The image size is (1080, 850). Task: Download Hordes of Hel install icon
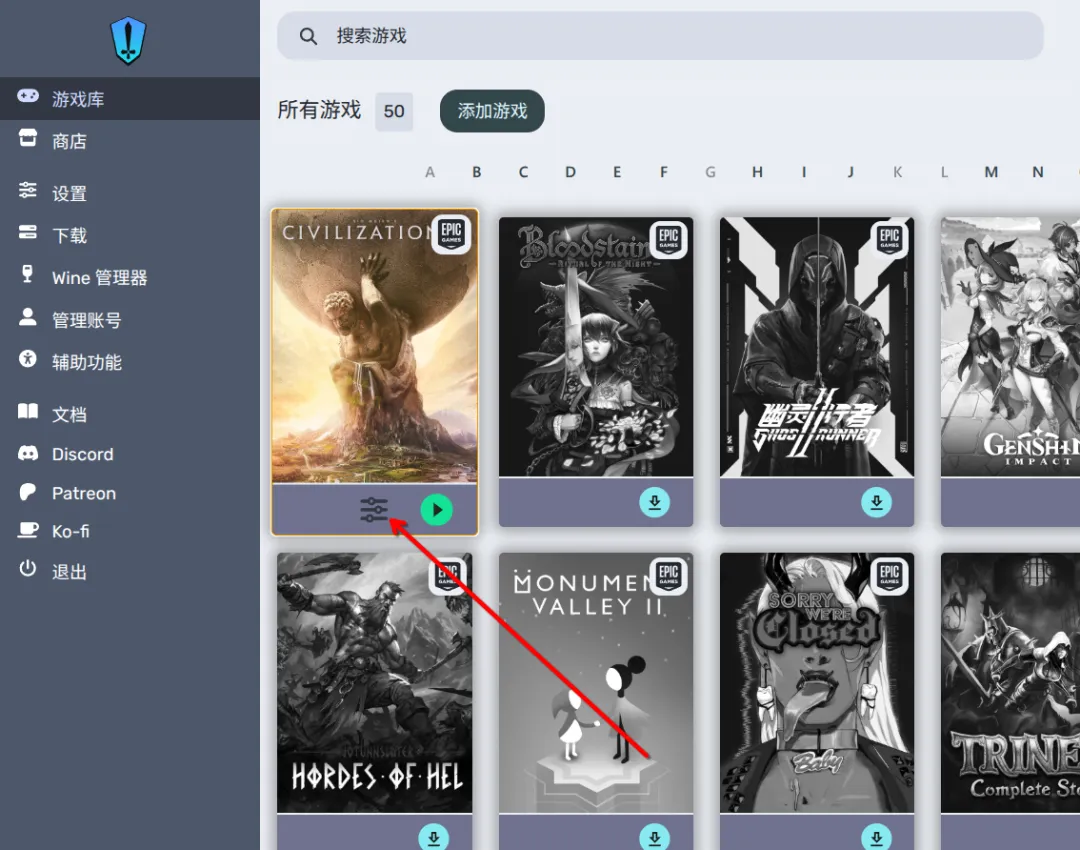[x=433, y=838]
